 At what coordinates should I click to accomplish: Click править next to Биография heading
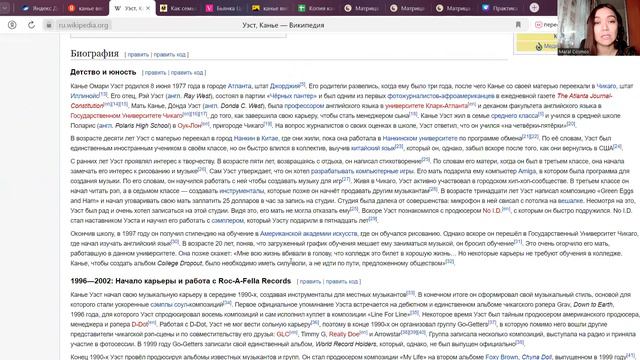(x=138, y=54)
